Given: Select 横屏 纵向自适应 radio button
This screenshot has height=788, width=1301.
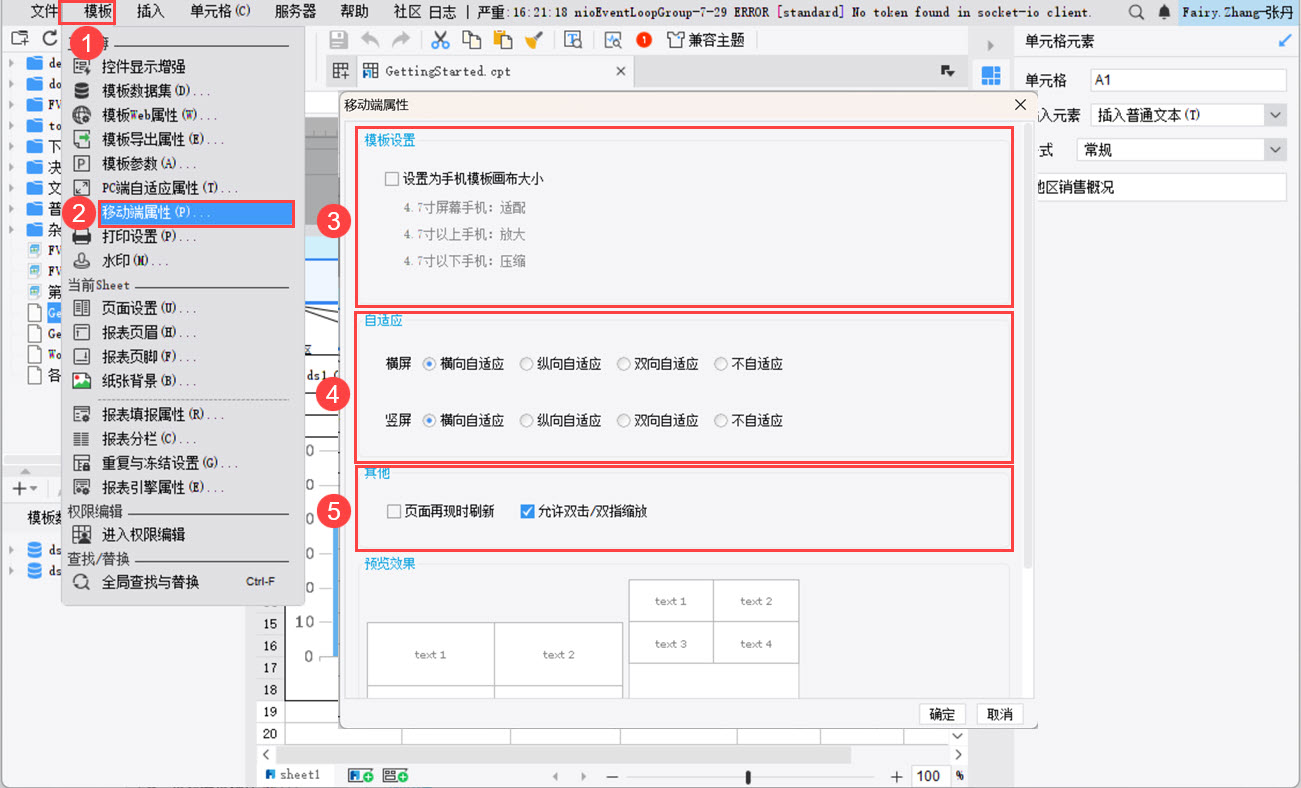Looking at the screenshot, I should click(x=526, y=364).
